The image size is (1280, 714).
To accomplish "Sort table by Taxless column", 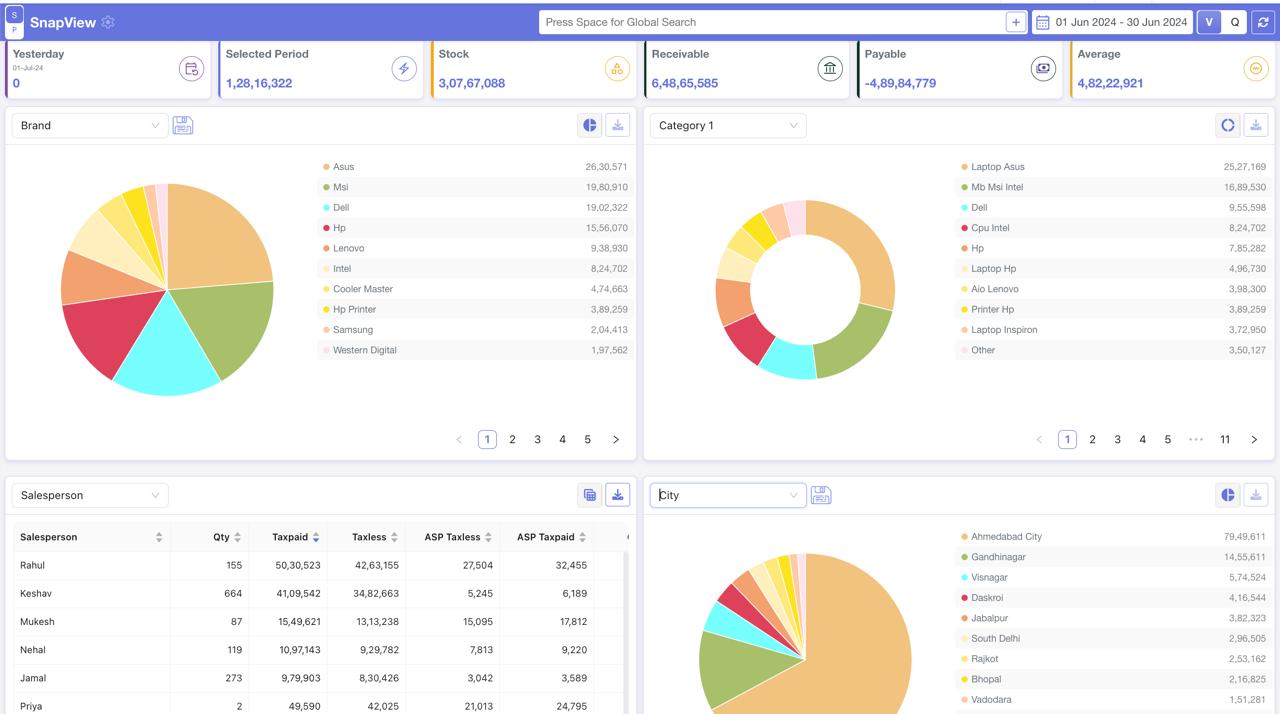I will pyautogui.click(x=394, y=537).
